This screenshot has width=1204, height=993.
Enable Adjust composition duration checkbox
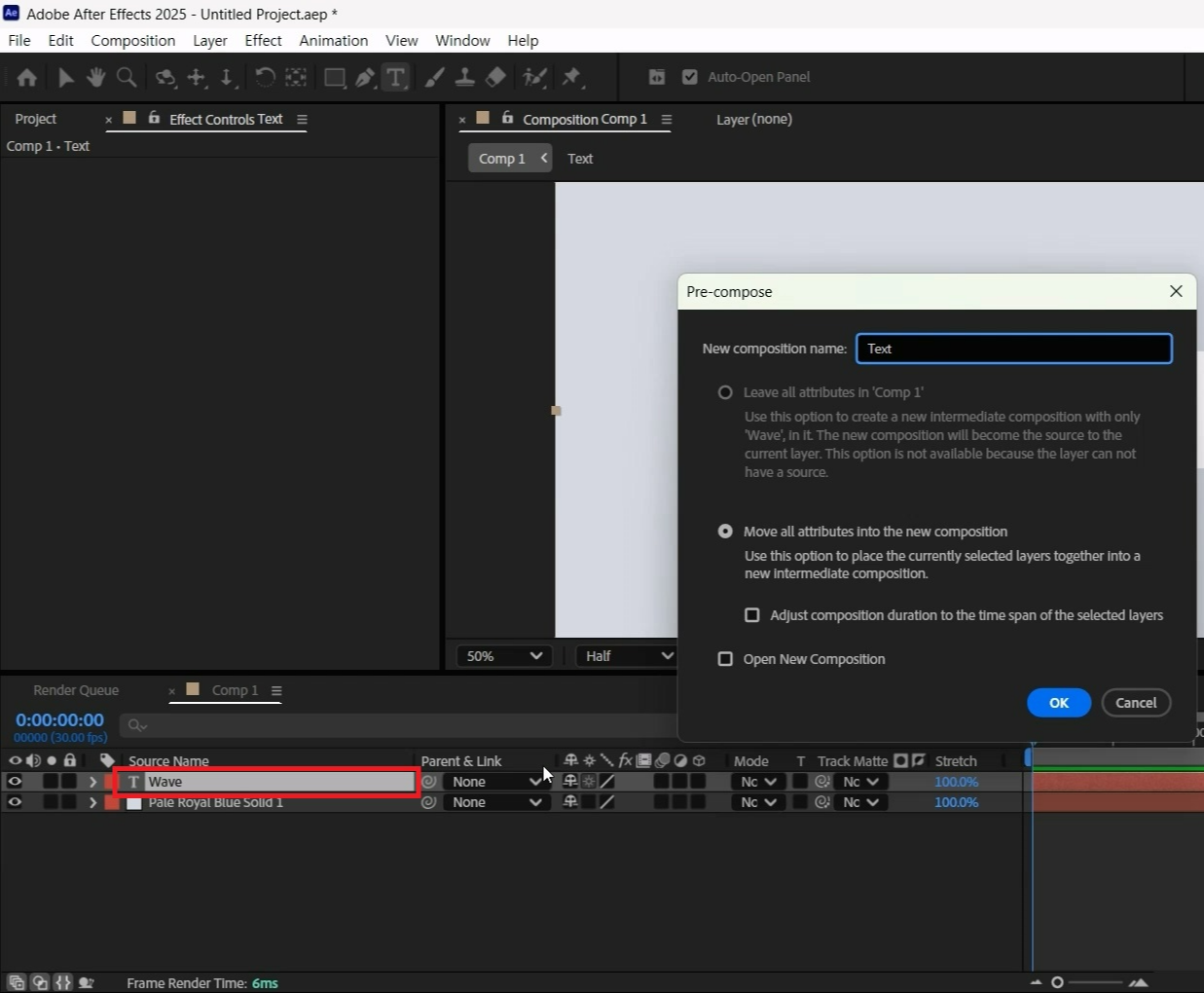click(x=752, y=615)
